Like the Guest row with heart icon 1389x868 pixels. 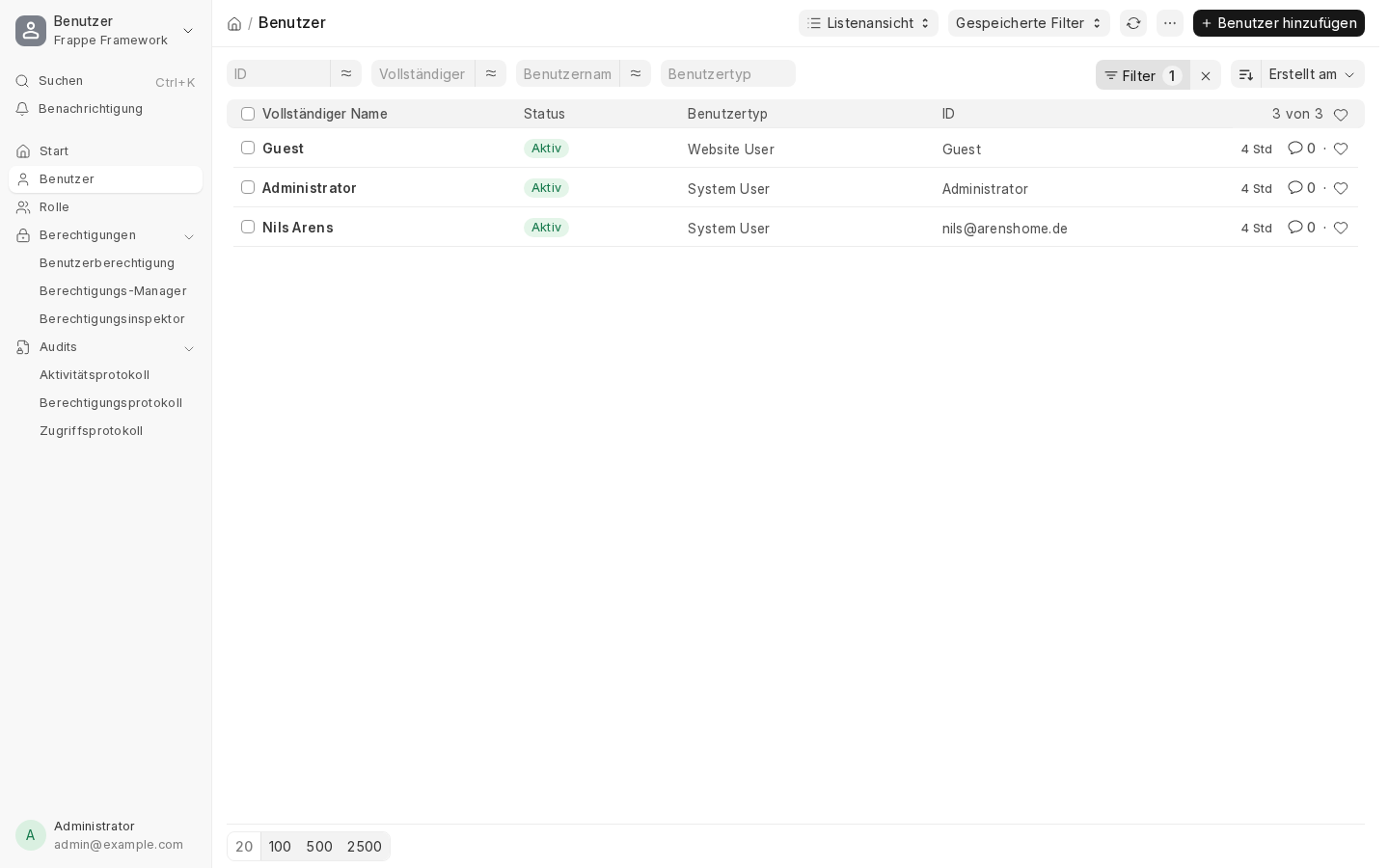1341,149
